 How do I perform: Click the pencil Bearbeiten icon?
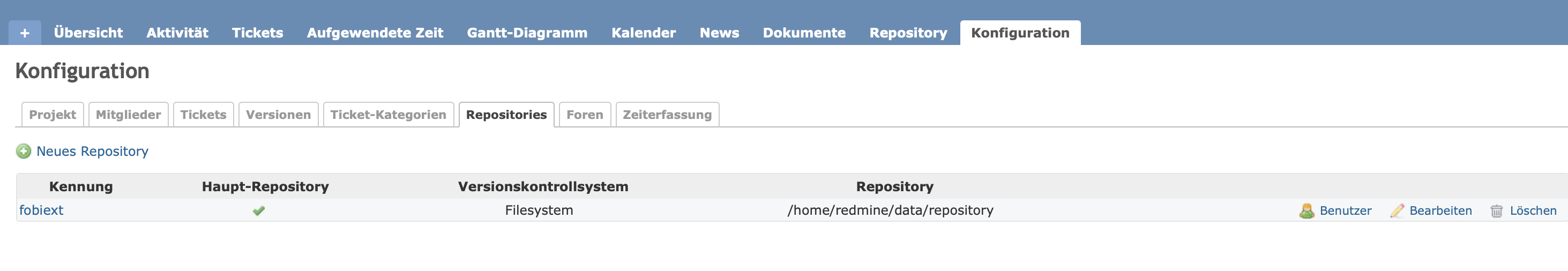tap(1397, 210)
